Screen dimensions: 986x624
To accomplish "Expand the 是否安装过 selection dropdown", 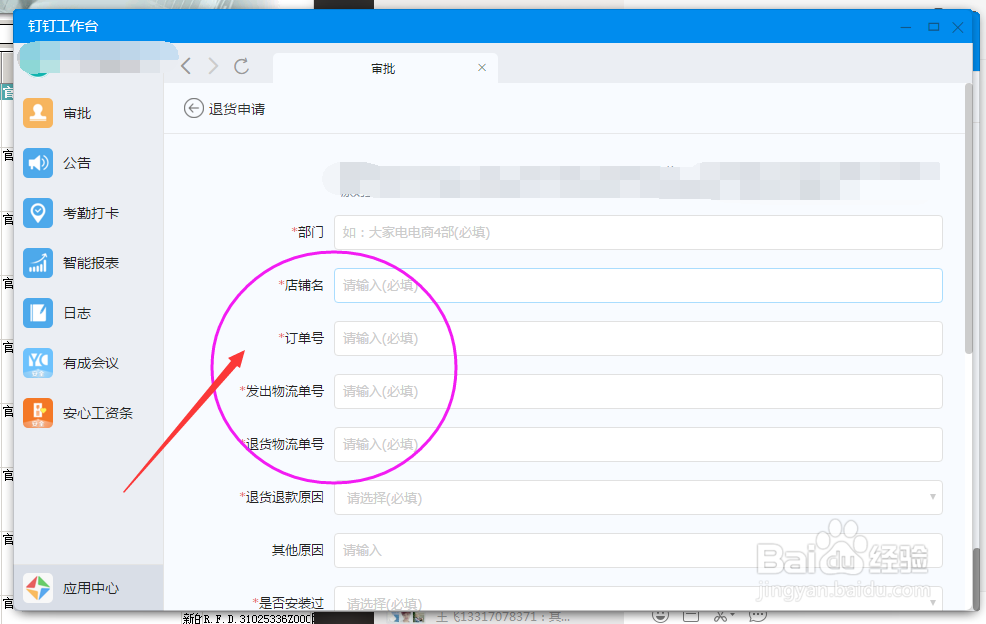I will click(640, 600).
